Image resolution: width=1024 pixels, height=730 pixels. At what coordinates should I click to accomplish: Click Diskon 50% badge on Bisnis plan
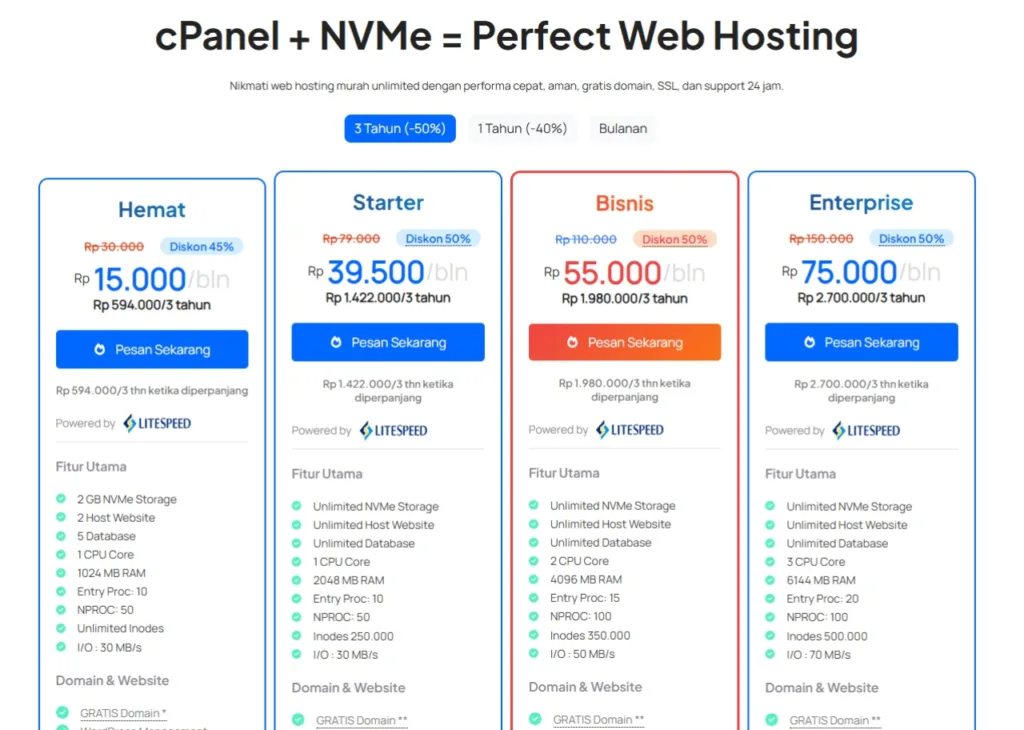[675, 239]
